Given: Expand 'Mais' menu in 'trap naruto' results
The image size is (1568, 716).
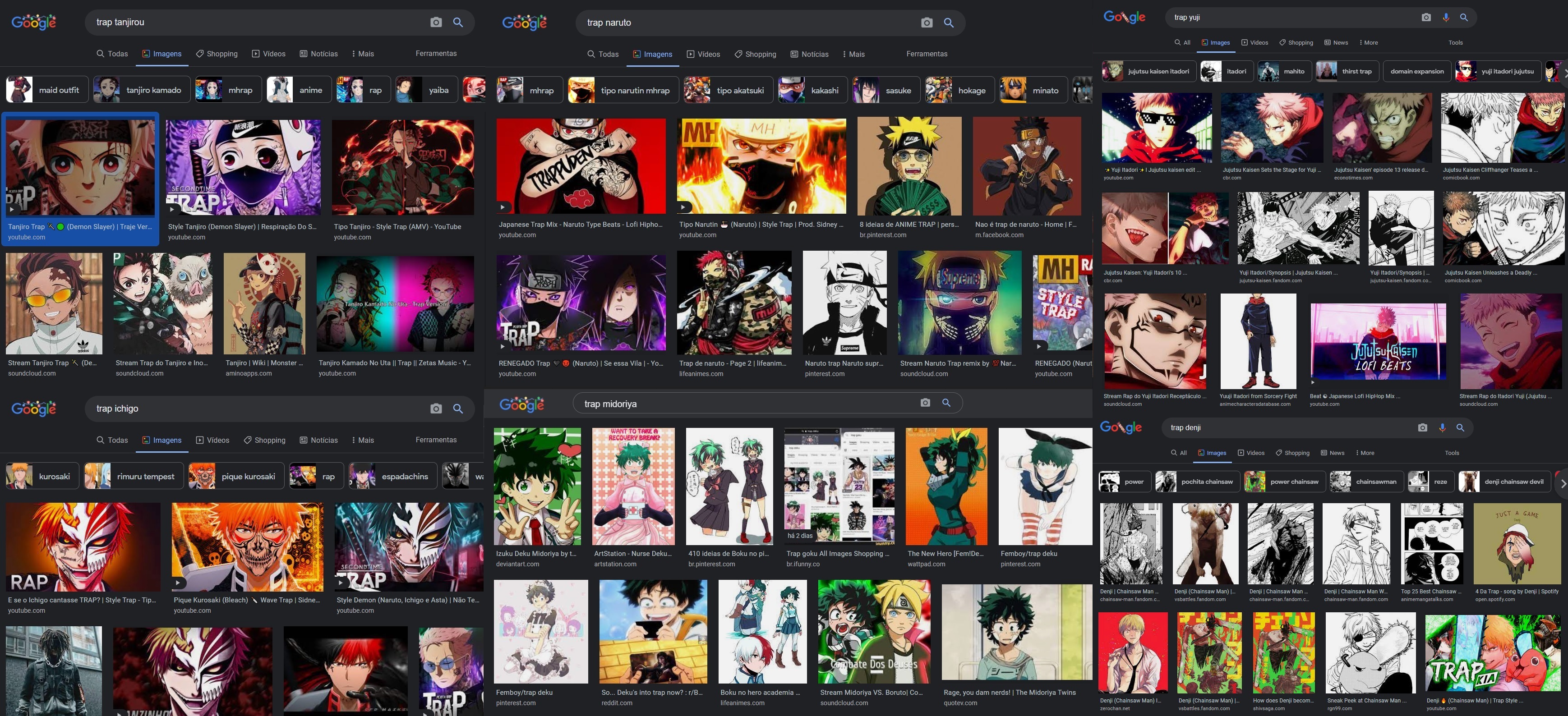Looking at the screenshot, I should (853, 54).
